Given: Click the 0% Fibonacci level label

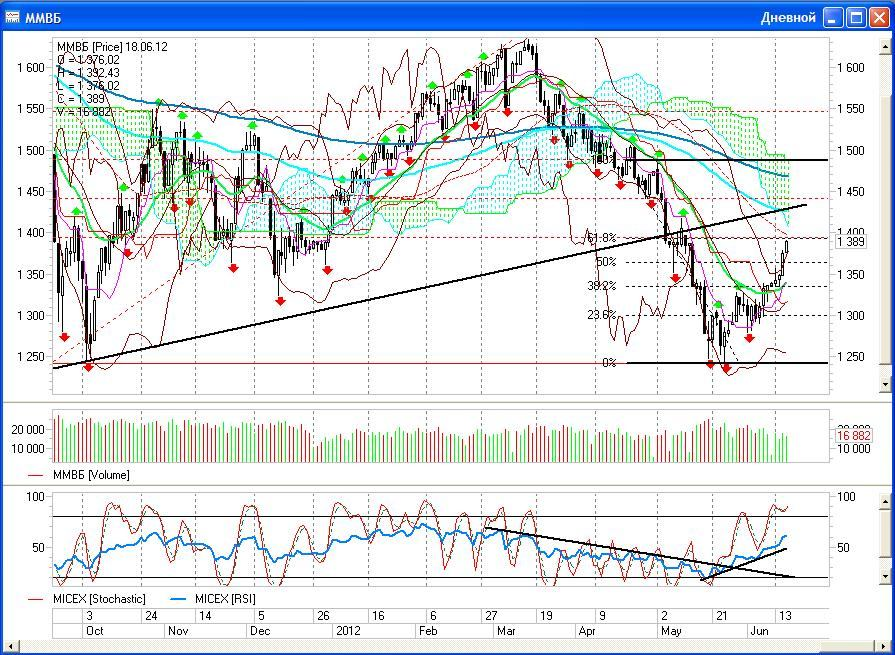Looking at the screenshot, I should click(x=608, y=363).
